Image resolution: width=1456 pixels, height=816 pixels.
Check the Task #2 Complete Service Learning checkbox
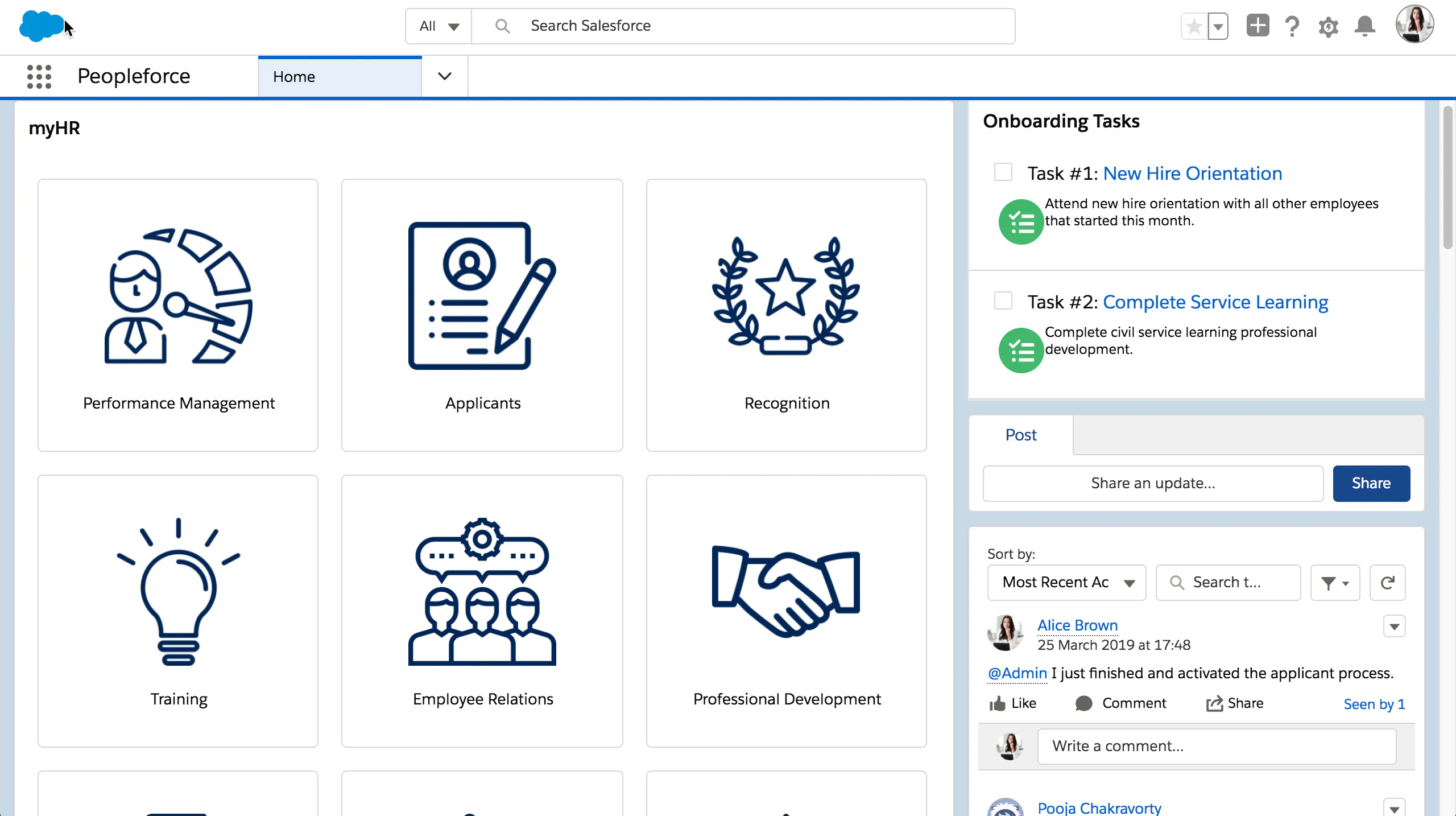point(1003,301)
